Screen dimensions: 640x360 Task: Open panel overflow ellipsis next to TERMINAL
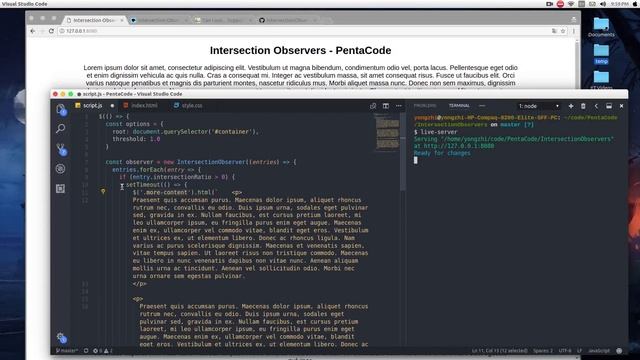[482, 106]
